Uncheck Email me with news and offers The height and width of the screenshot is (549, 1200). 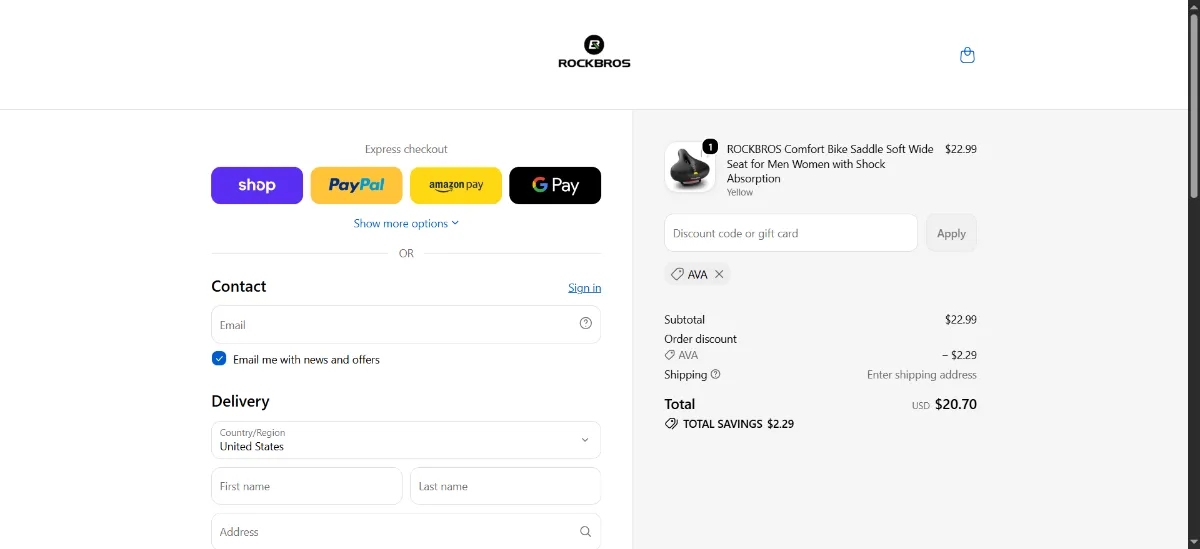pos(219,359)
